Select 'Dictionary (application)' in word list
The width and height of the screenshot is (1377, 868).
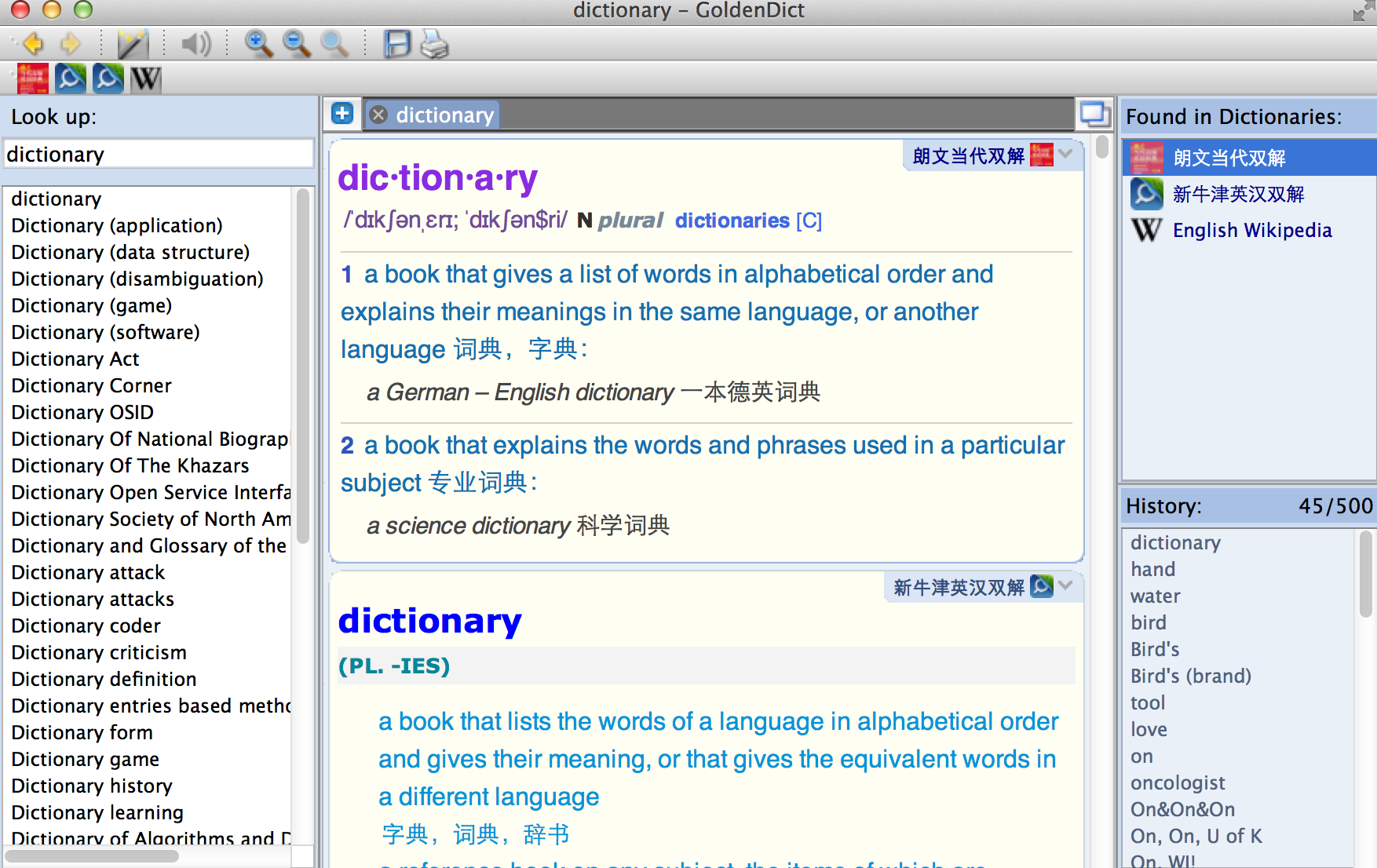click(x=117, y=226)
